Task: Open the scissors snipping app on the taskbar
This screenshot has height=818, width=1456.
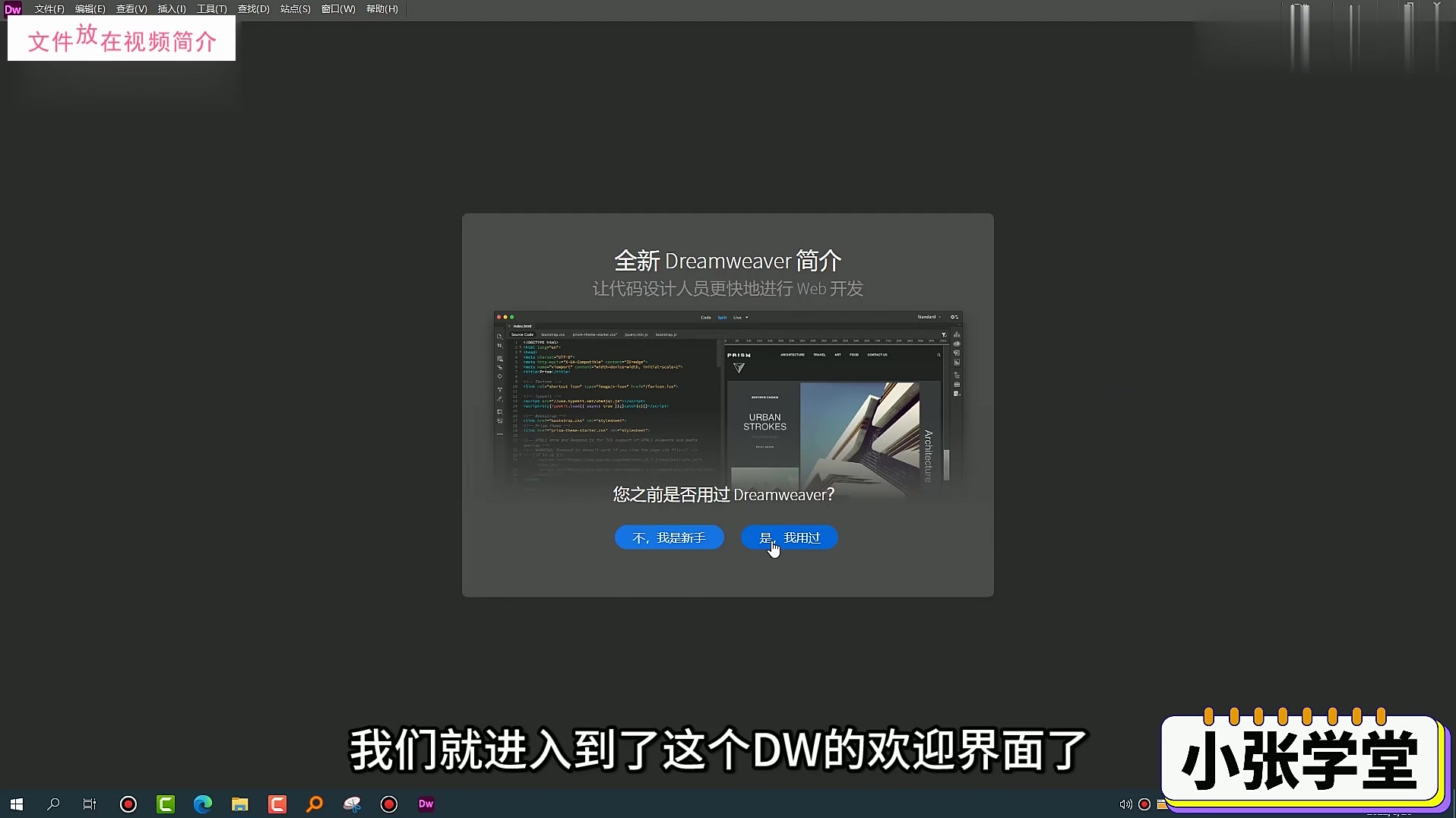Action: click(352, 804)
